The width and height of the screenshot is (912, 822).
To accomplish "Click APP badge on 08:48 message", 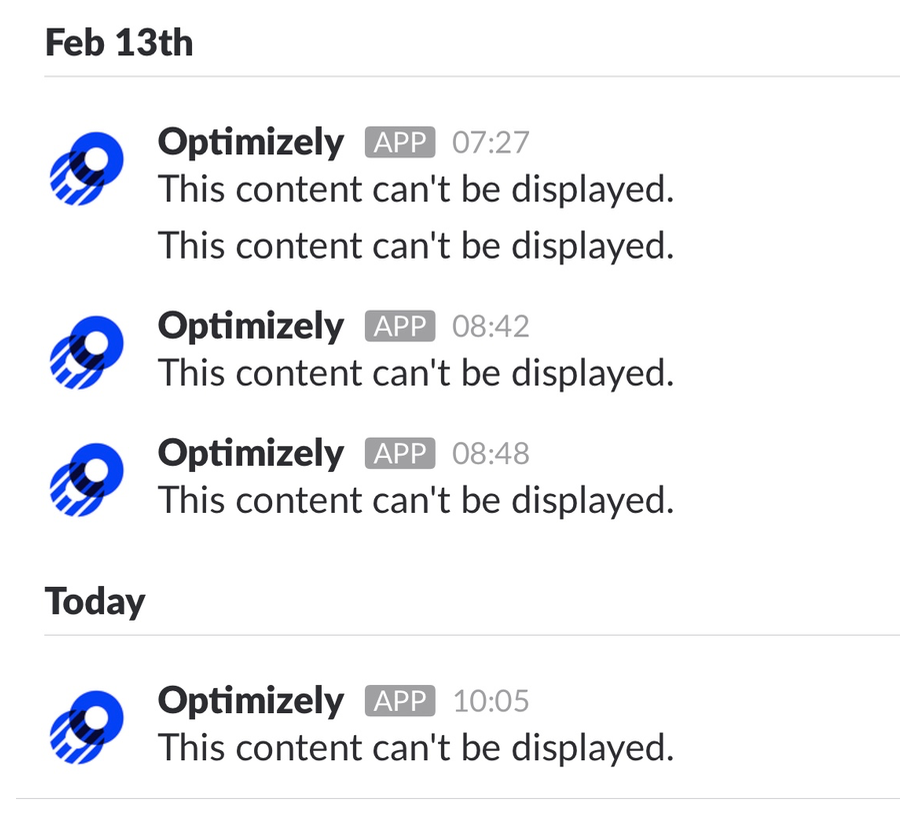I will pos(400,453).
